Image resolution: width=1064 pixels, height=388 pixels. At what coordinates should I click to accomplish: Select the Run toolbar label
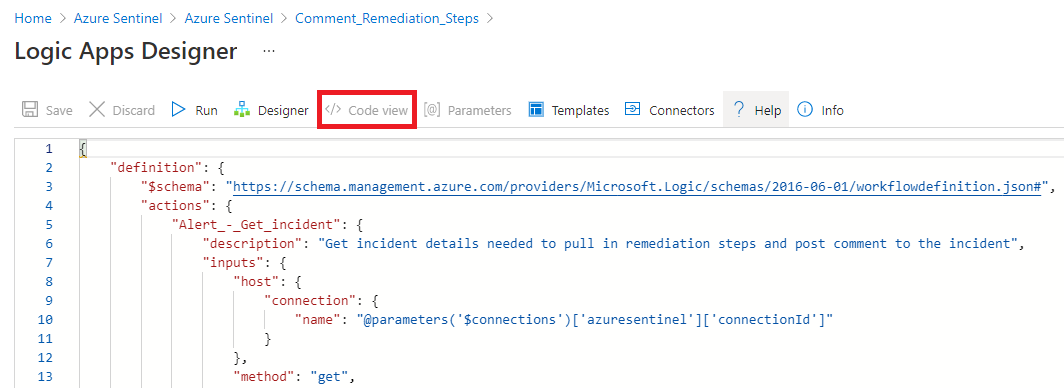[206, 111]
